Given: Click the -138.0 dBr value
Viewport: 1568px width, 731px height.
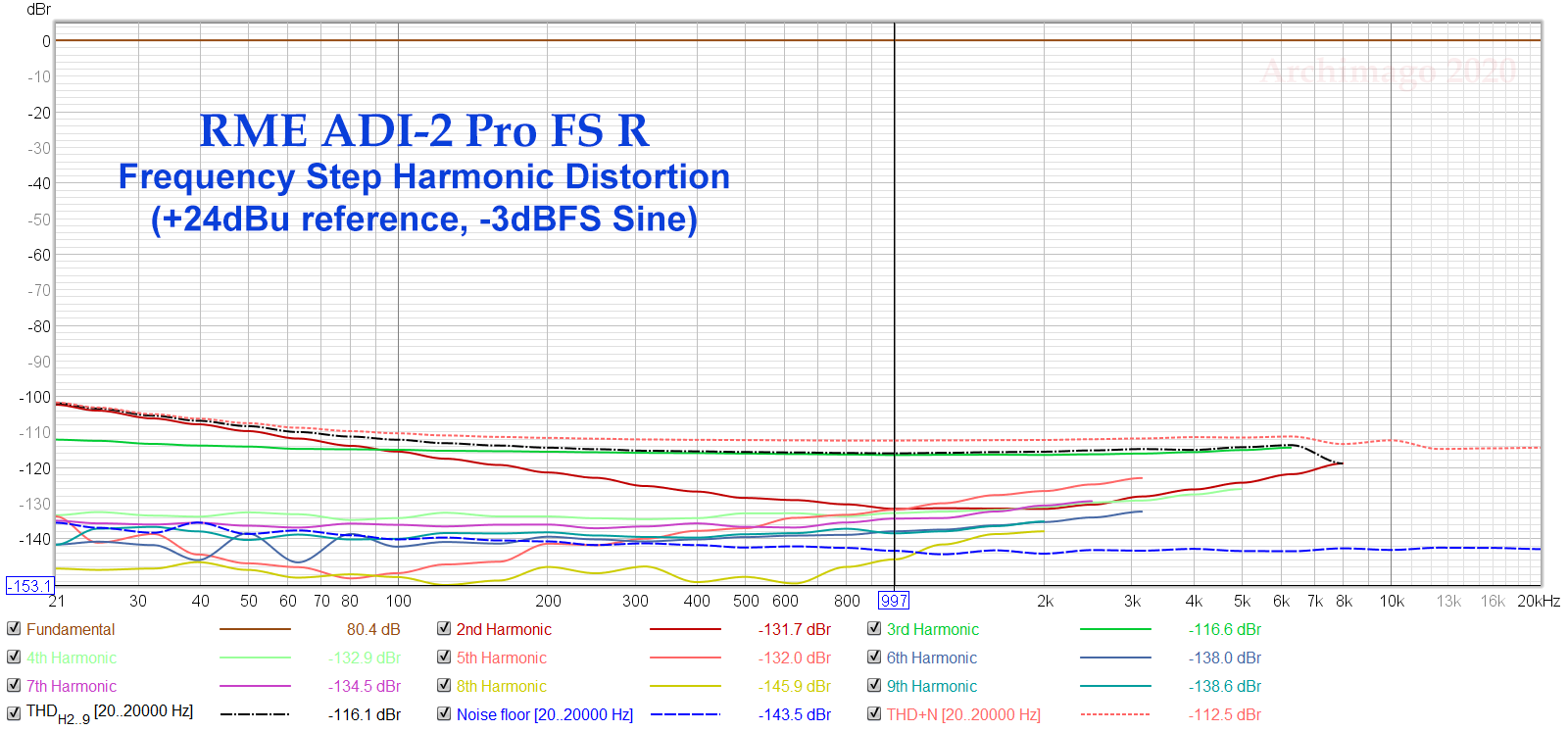Looking at the screenshot, I should click(x=1225, y=658).
